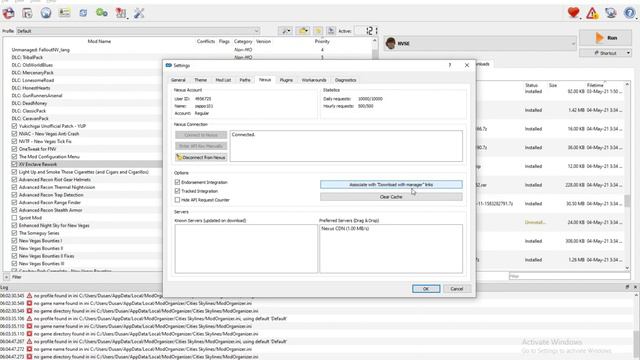Click the blue question mark Help icon

[x=629, y=13]
